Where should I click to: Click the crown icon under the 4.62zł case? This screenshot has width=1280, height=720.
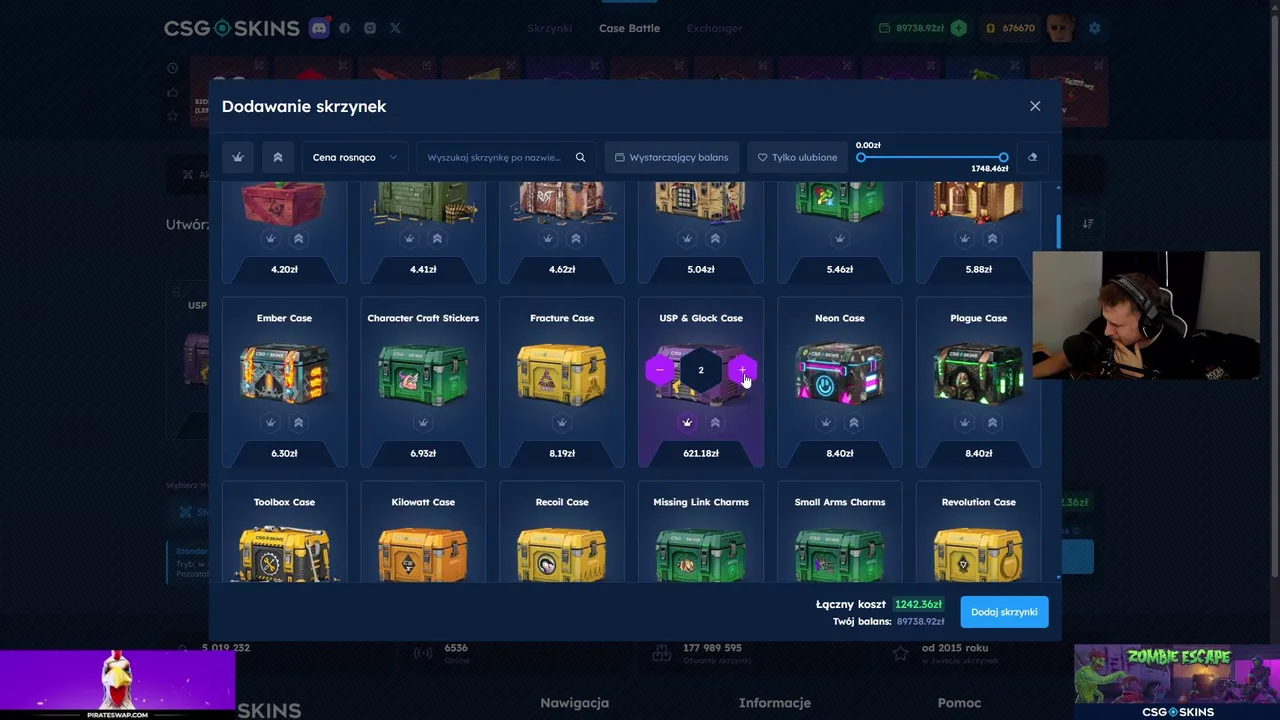pyautogui.click(x=548, y=238)
